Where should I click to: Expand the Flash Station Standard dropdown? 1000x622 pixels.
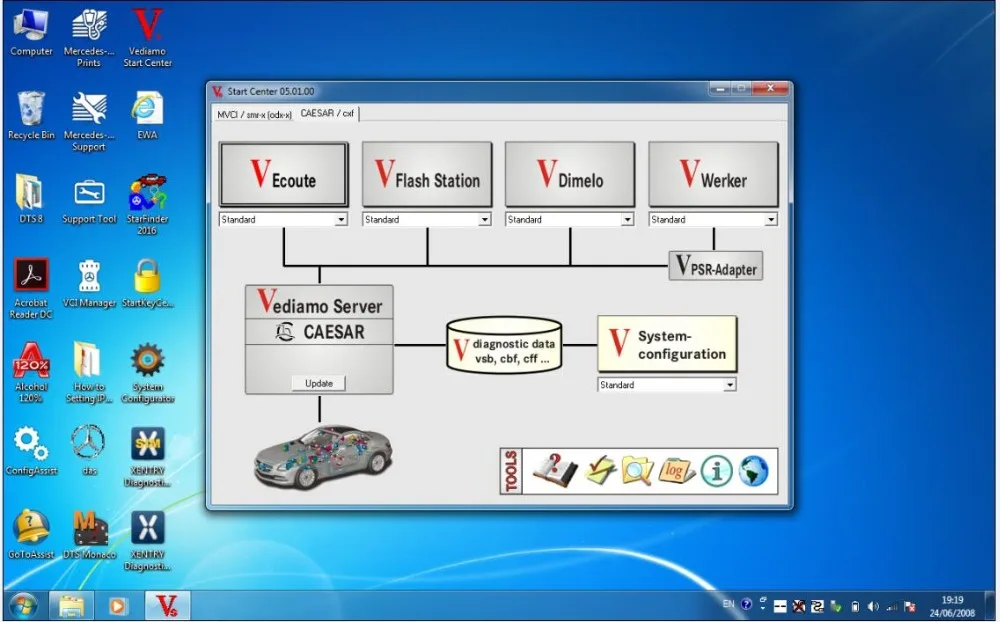485,219
